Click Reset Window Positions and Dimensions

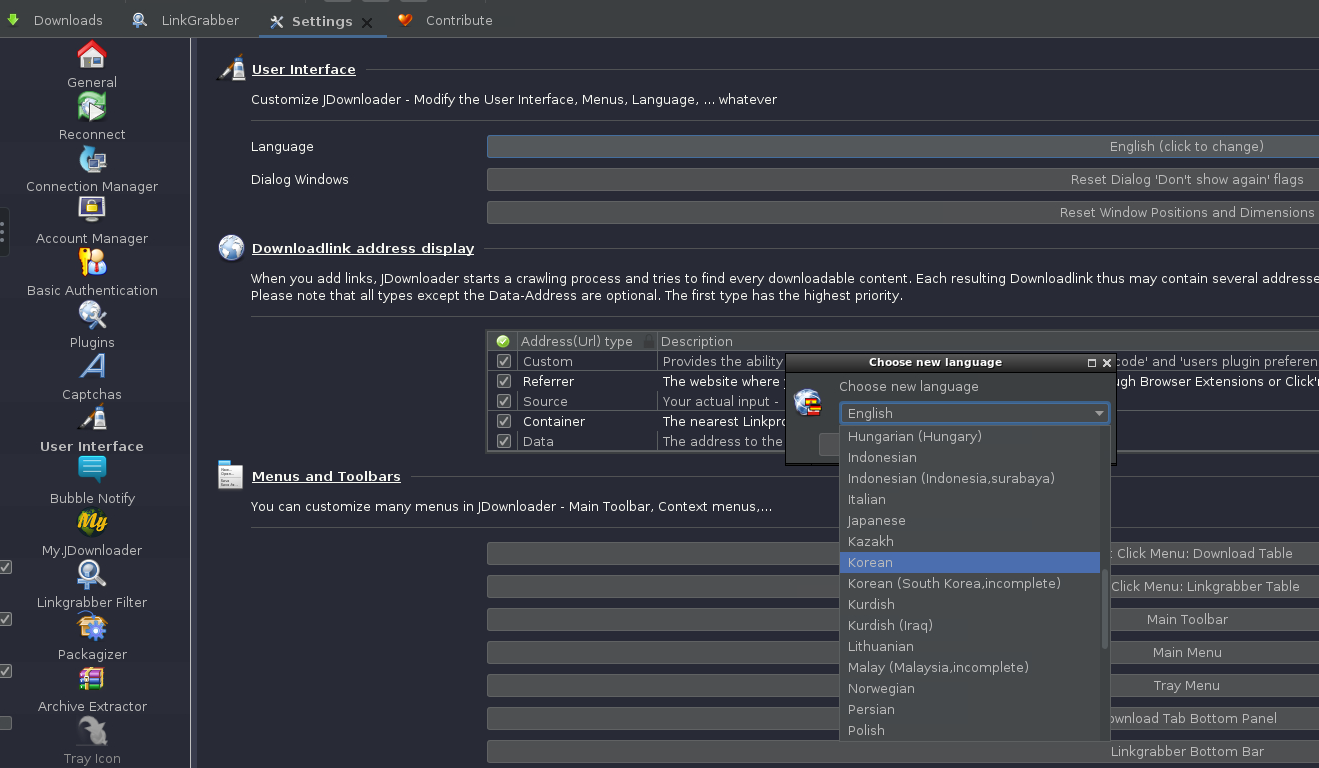(x=903, y=212)
